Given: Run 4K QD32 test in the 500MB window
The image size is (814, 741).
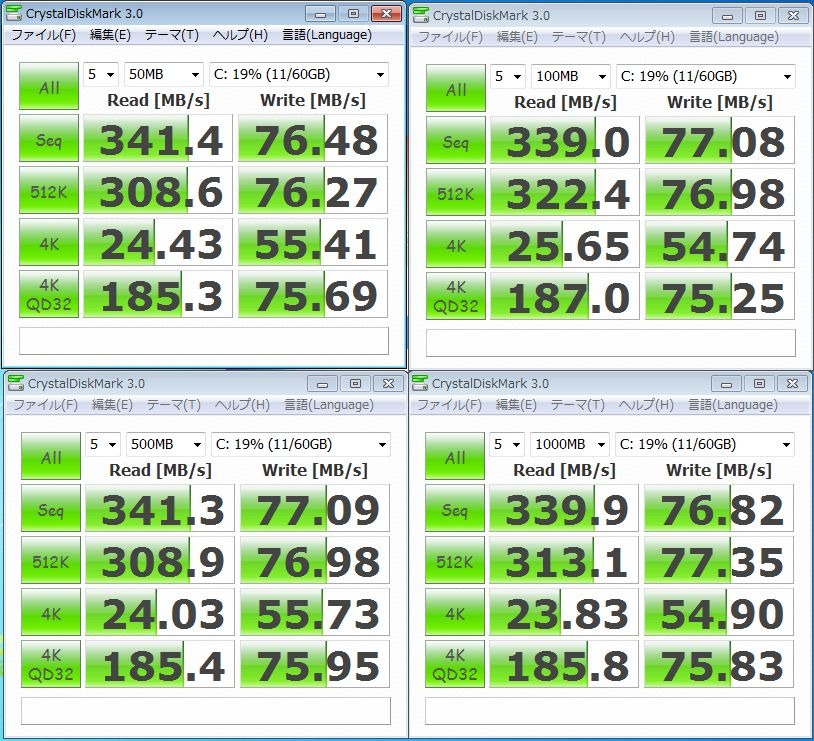Looking at the screenshot, I should [x=51, y=664].
